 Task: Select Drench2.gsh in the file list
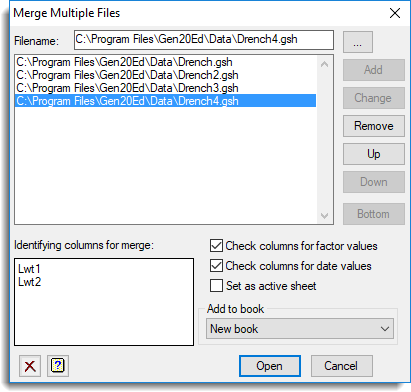[165, 75]
